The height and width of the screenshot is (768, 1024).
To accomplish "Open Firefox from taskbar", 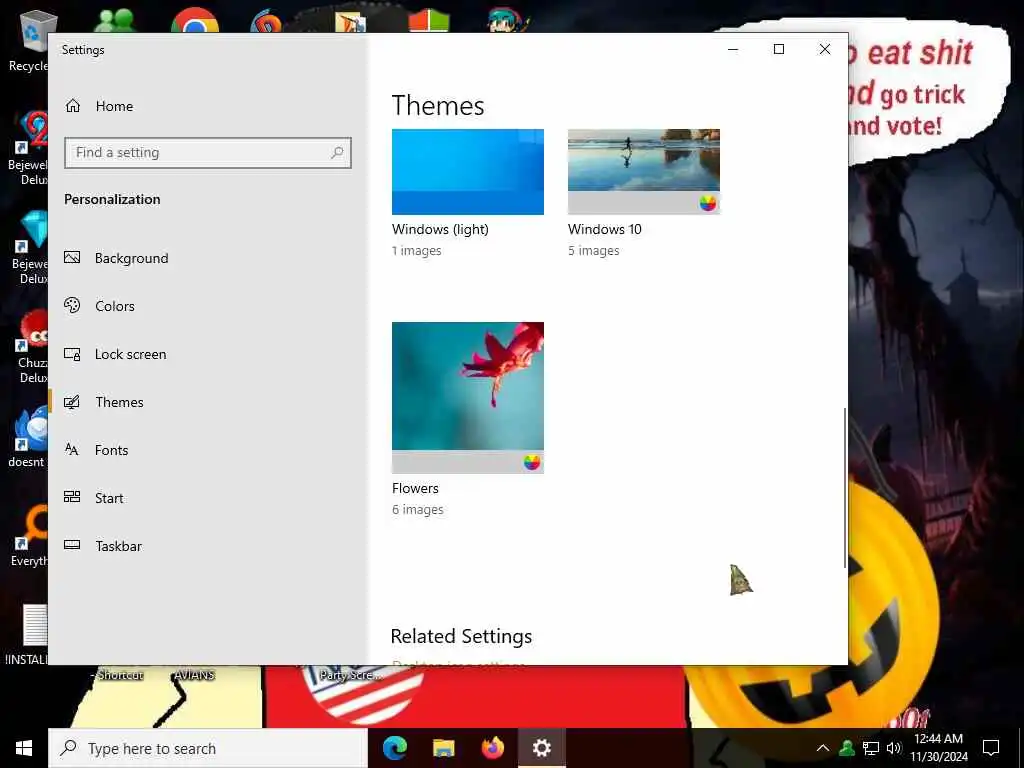I will [493, 748].
